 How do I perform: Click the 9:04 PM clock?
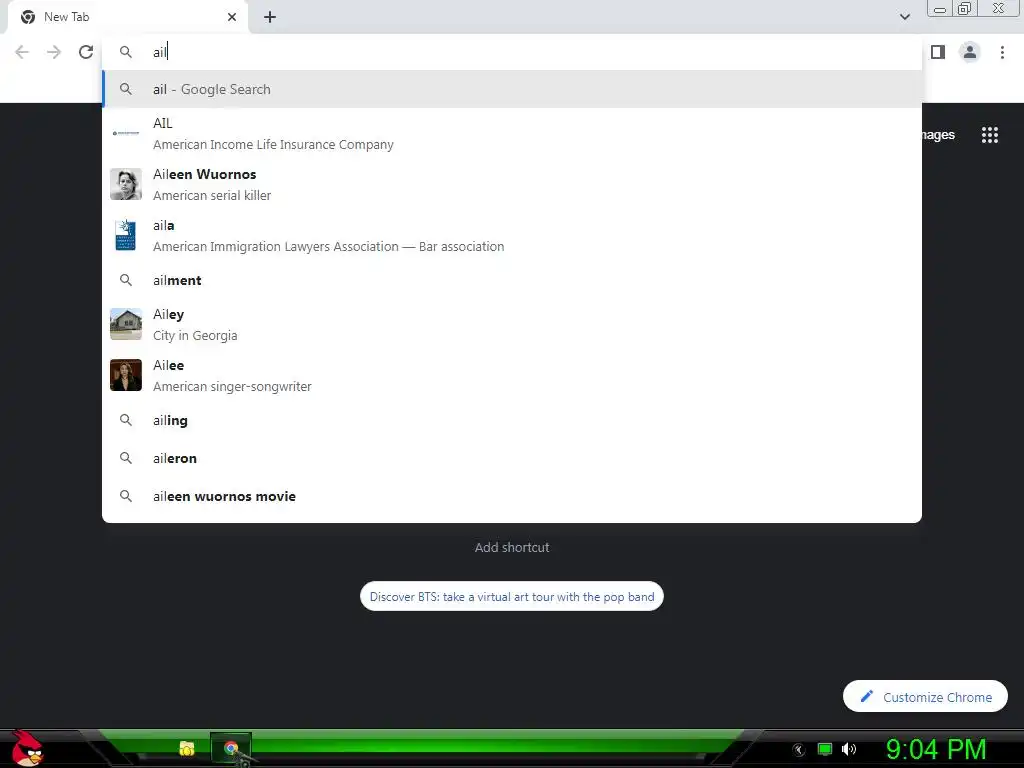coord(936,749)
